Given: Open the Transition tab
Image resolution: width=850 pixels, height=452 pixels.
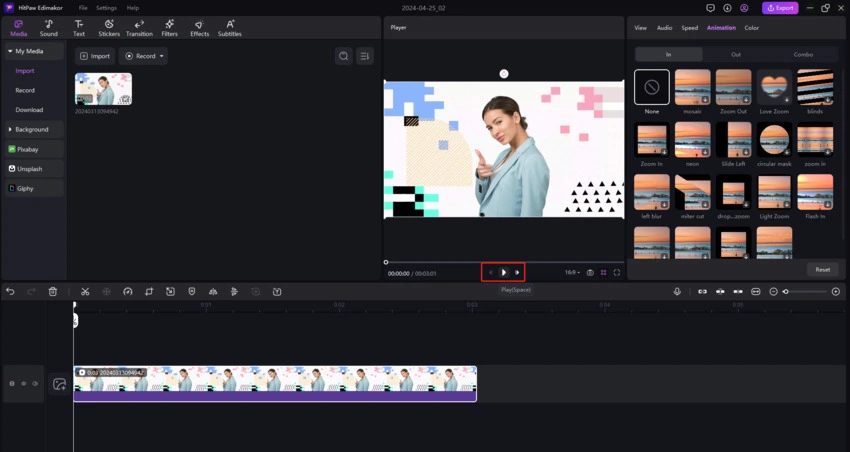Looking at the screenshot, I should (139, 28).
